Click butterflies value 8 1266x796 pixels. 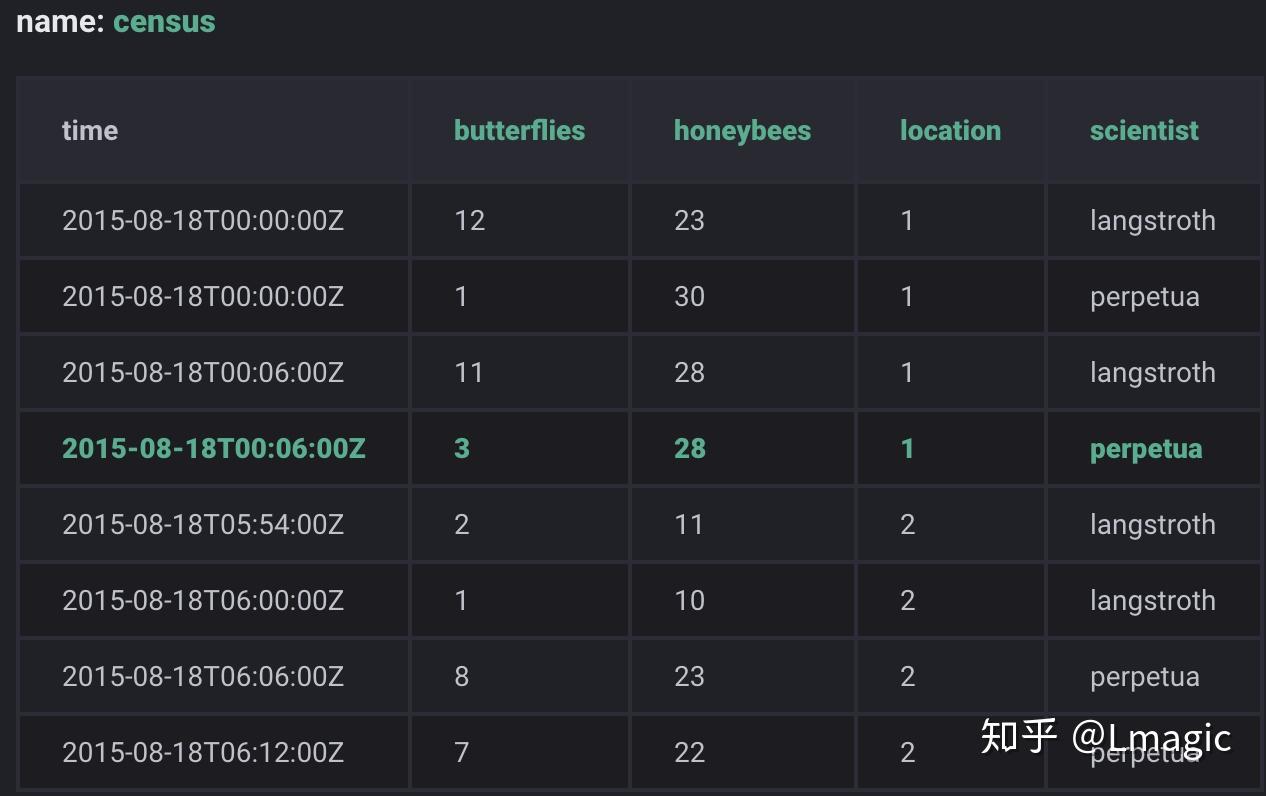point(461,677)
